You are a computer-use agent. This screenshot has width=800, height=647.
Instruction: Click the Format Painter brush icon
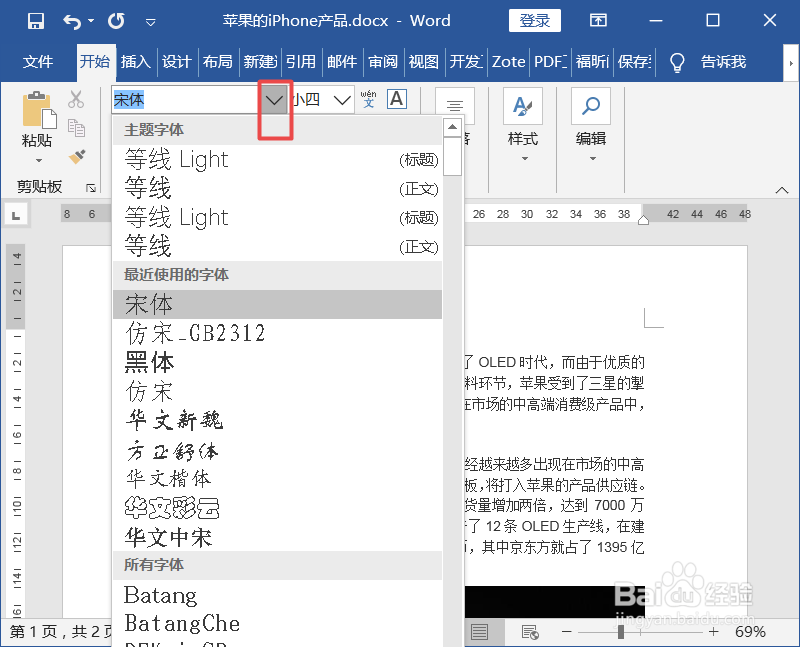tap(77, 156)
